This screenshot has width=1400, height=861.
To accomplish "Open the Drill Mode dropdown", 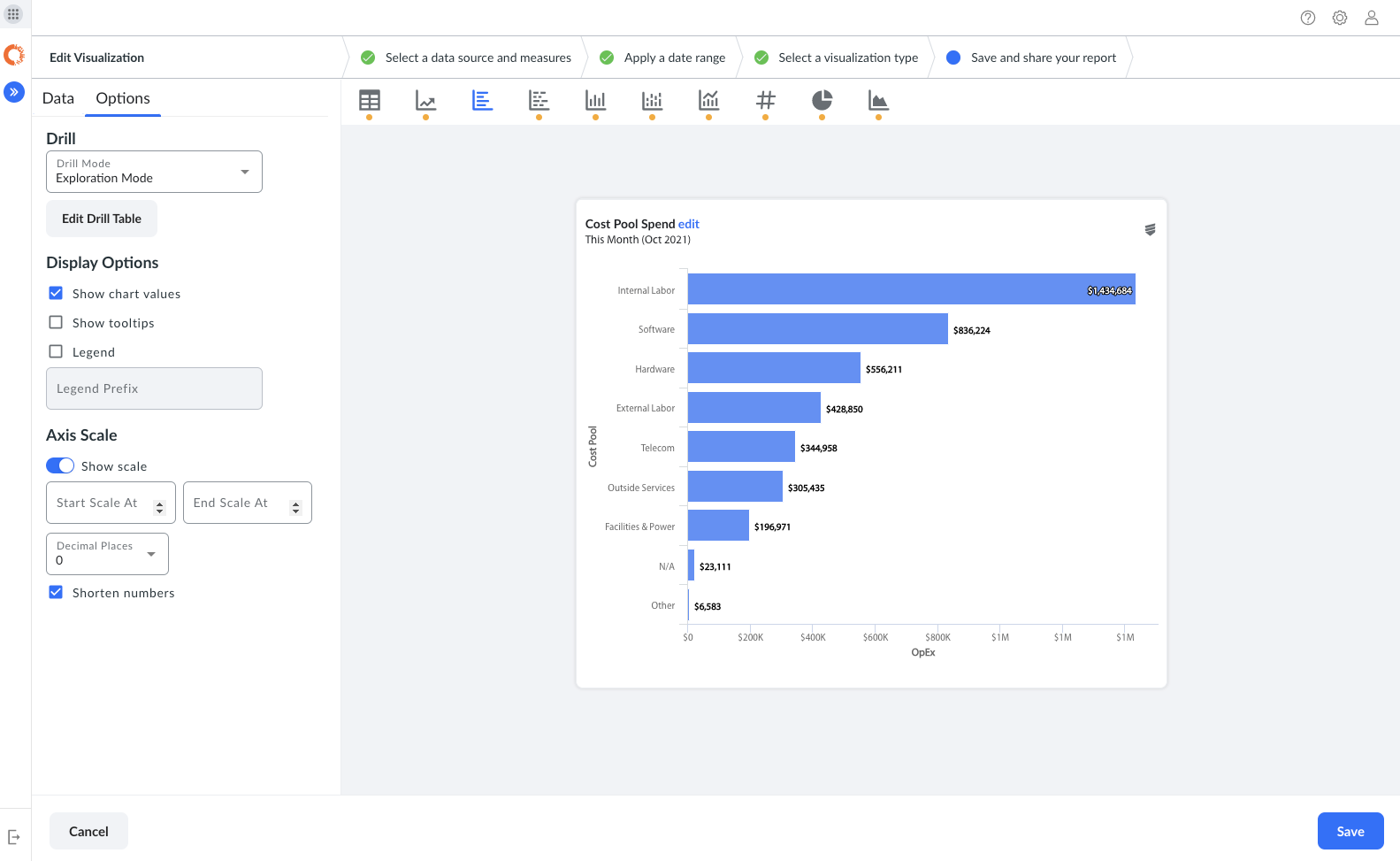I will tap(154, 172).
